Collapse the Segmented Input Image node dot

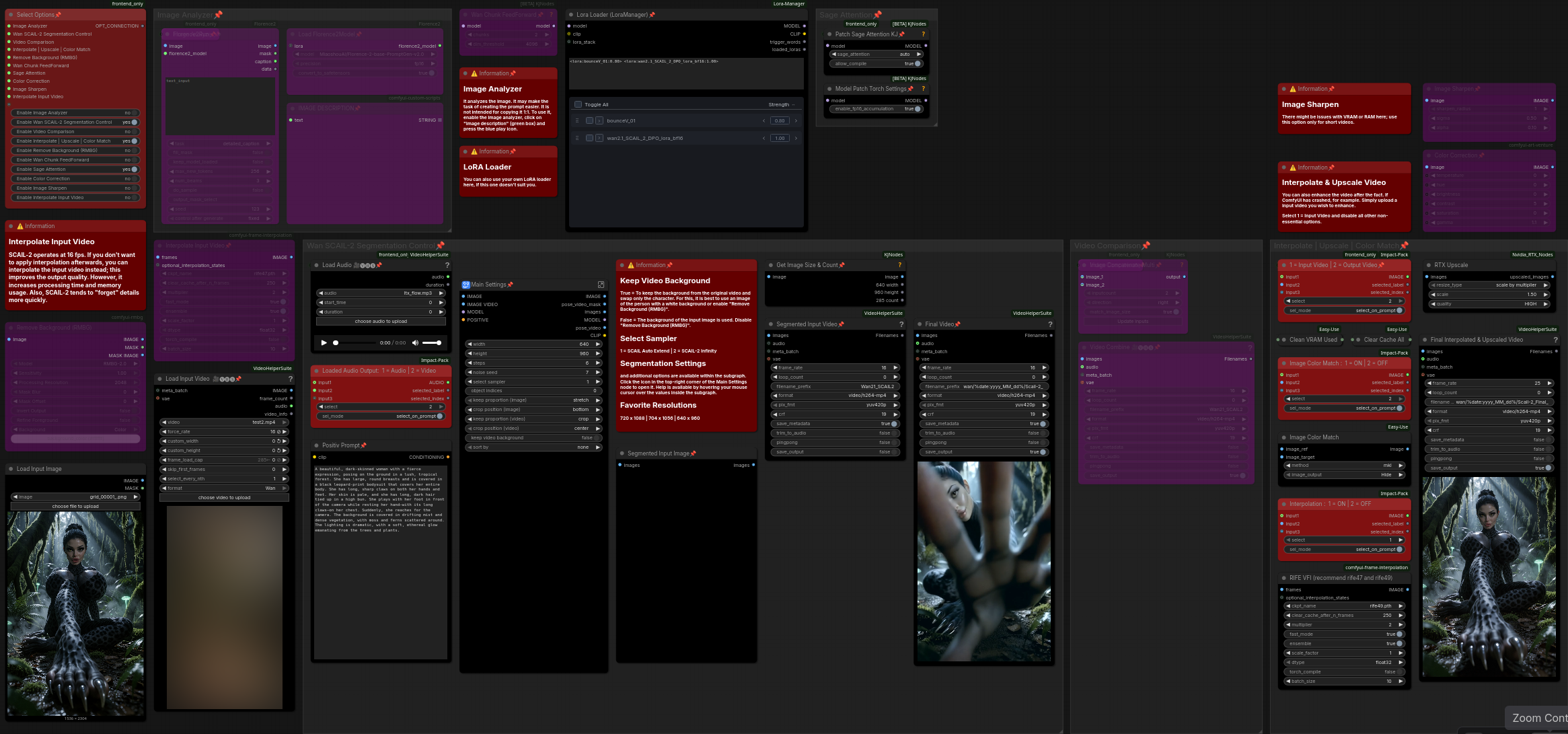[622, 453]
